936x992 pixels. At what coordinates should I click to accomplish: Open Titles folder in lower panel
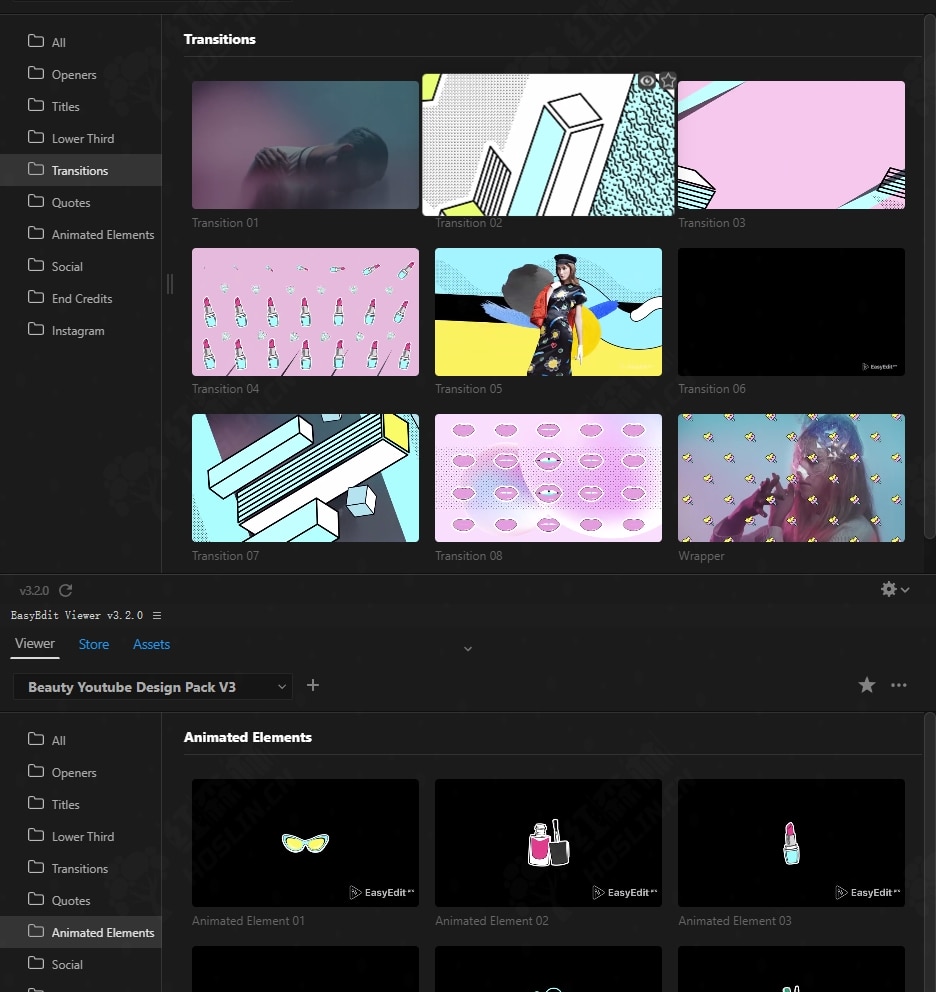pos(81,804)
